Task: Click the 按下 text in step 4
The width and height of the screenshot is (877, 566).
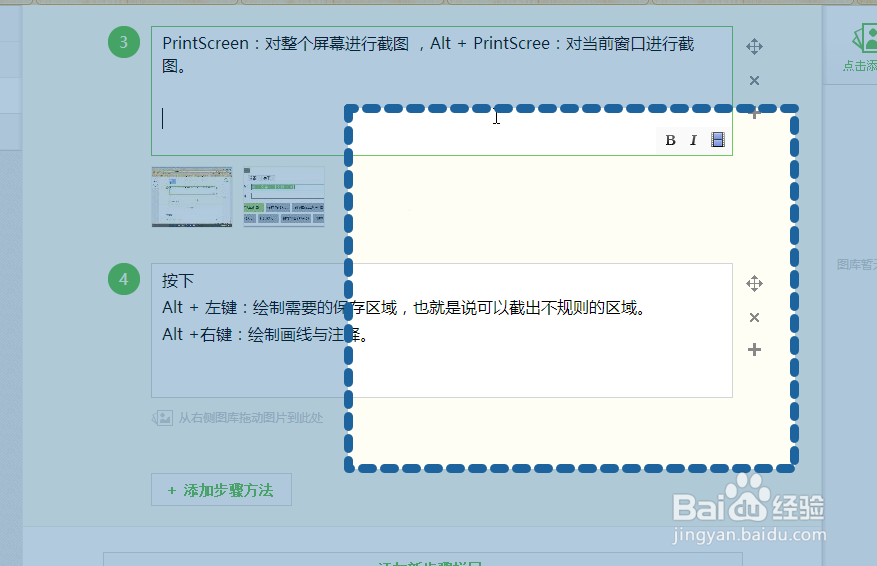Action: tap(178, 281)
